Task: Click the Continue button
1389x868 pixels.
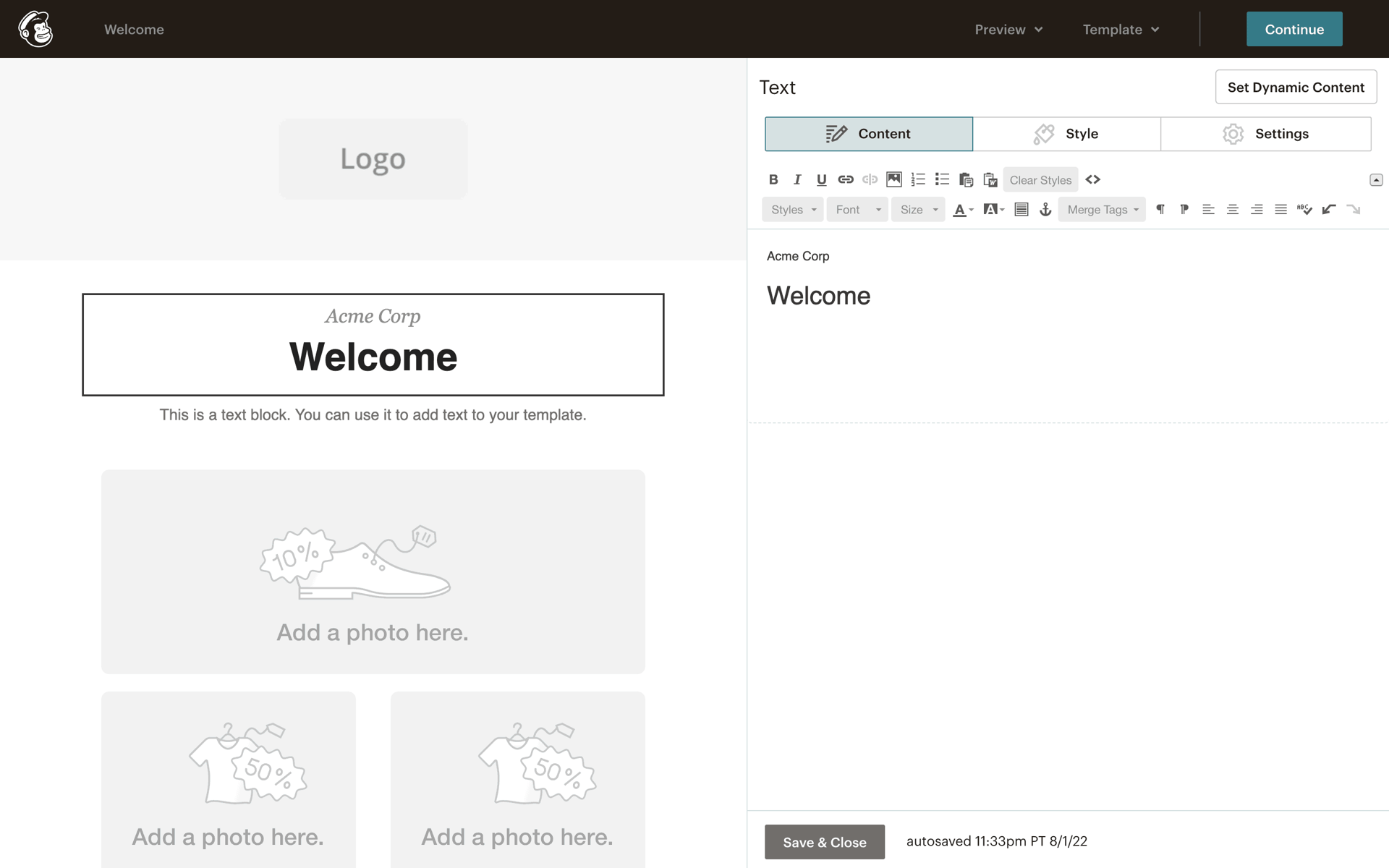Action: [x=1294, y=29]
